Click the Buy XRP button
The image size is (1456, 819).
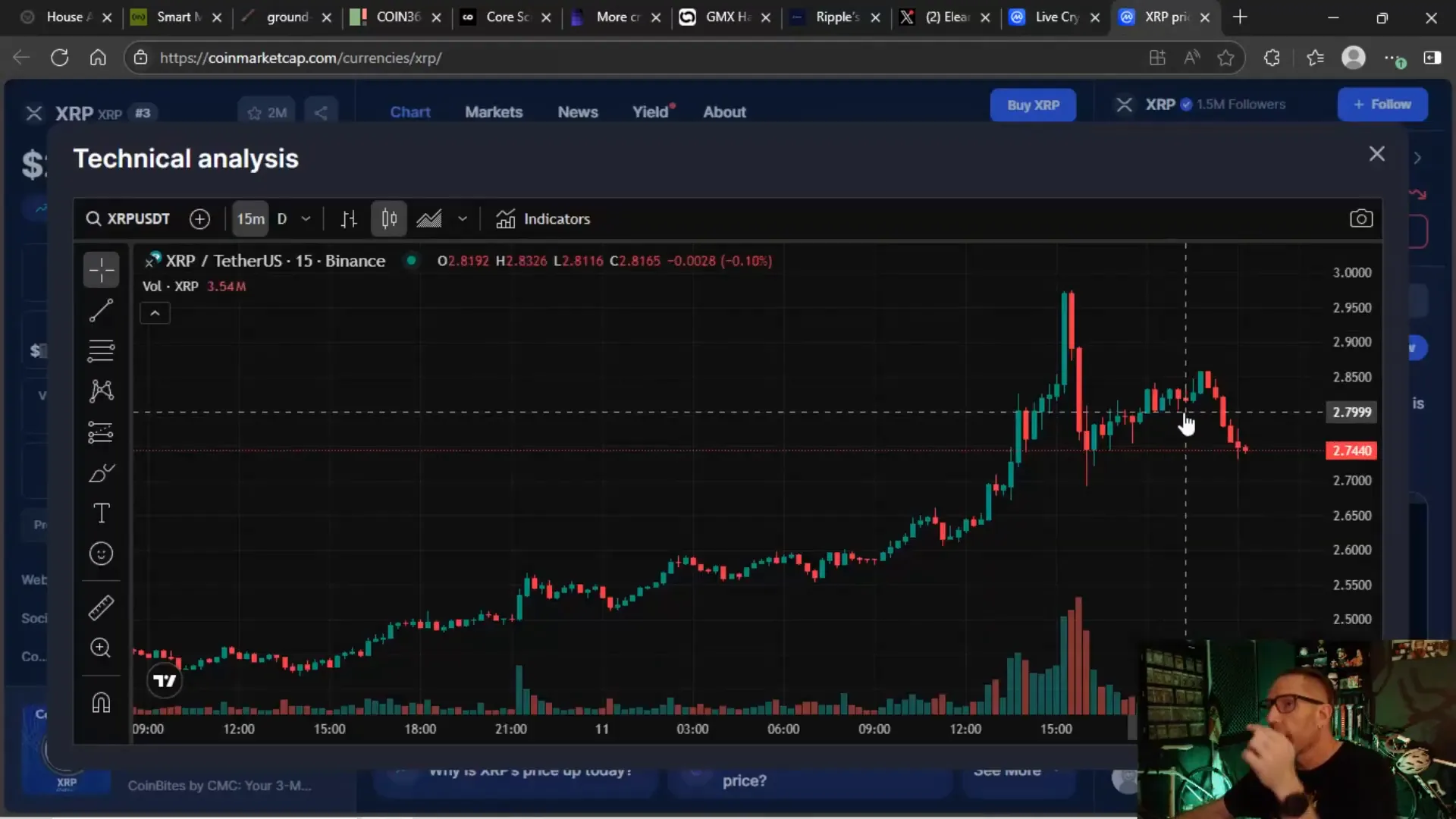(1033, 105)
